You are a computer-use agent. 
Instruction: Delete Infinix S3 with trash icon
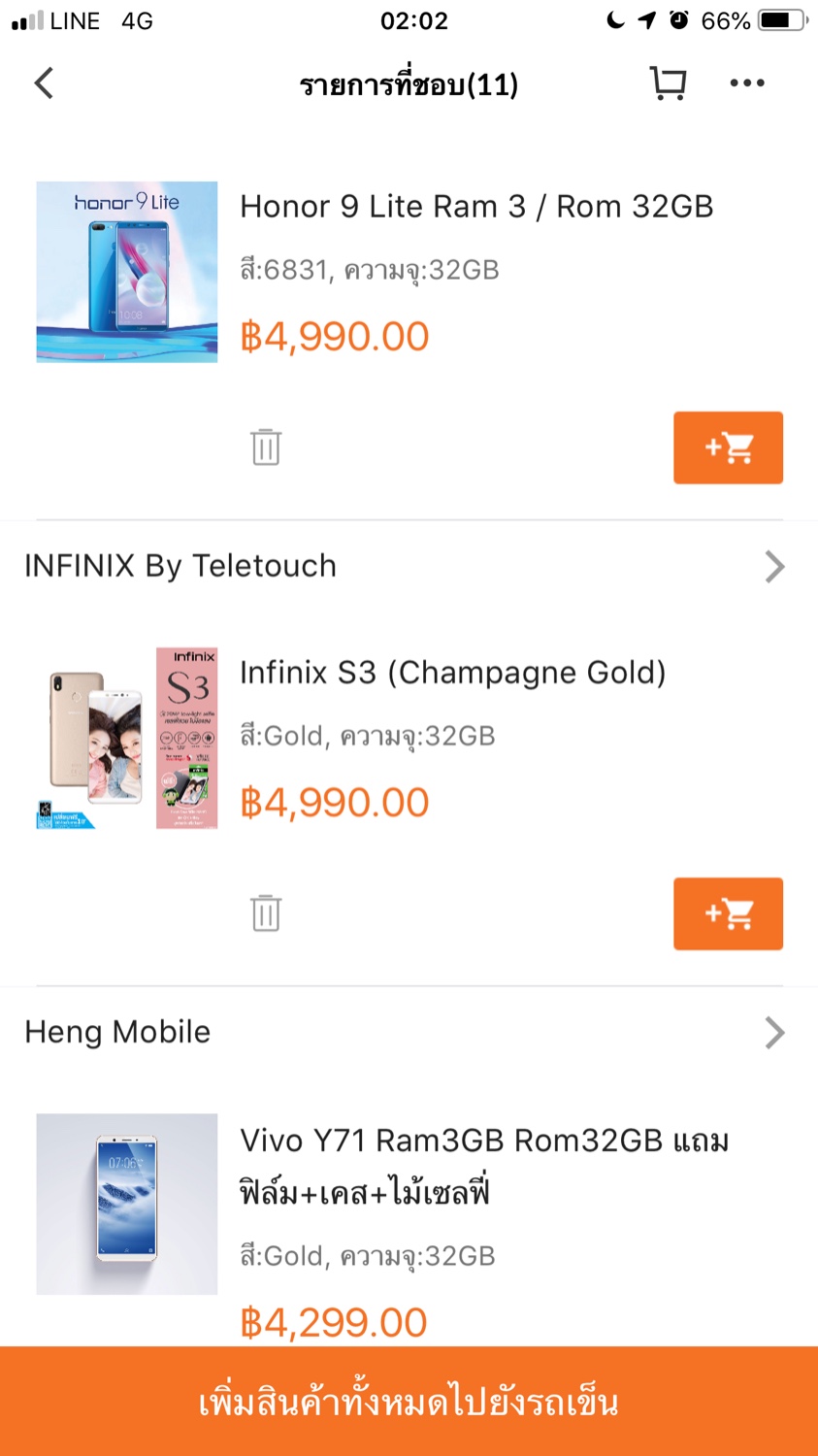(x=266, y=913)
